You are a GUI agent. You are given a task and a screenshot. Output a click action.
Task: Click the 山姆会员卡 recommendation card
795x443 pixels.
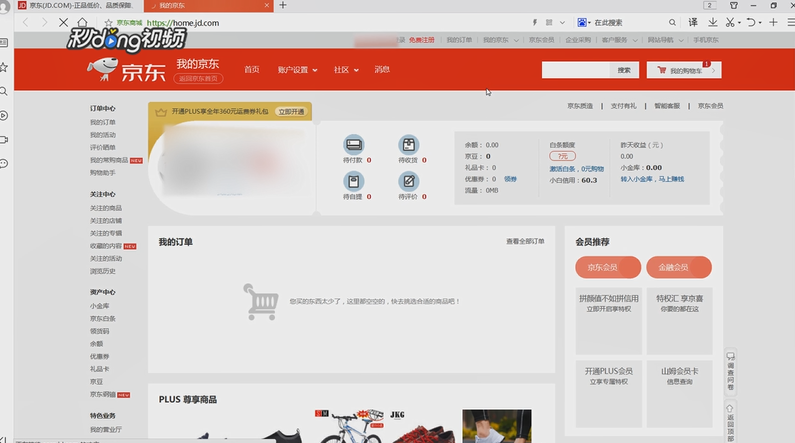[679, 394]
